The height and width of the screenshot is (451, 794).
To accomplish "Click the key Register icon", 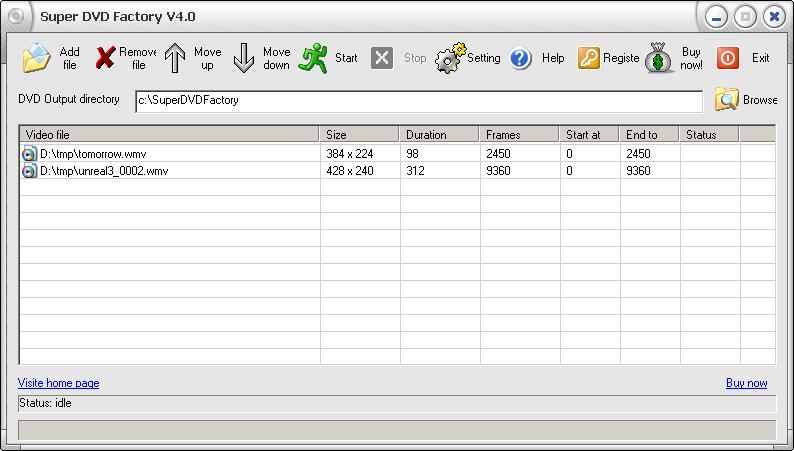I will tap(588, 58).
